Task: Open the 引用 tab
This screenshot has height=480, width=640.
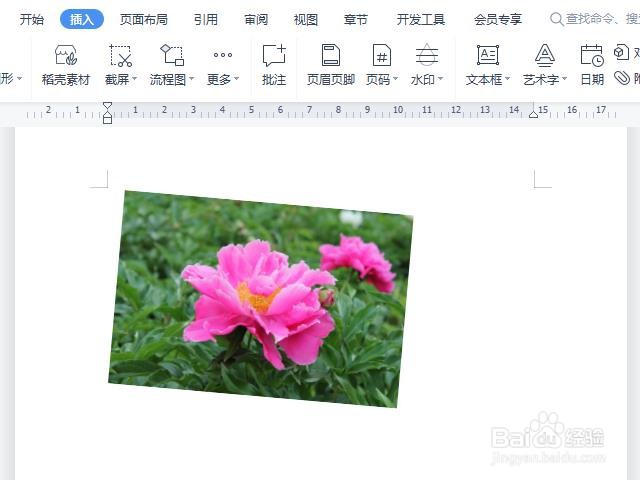Action: [x=206, y=19]
